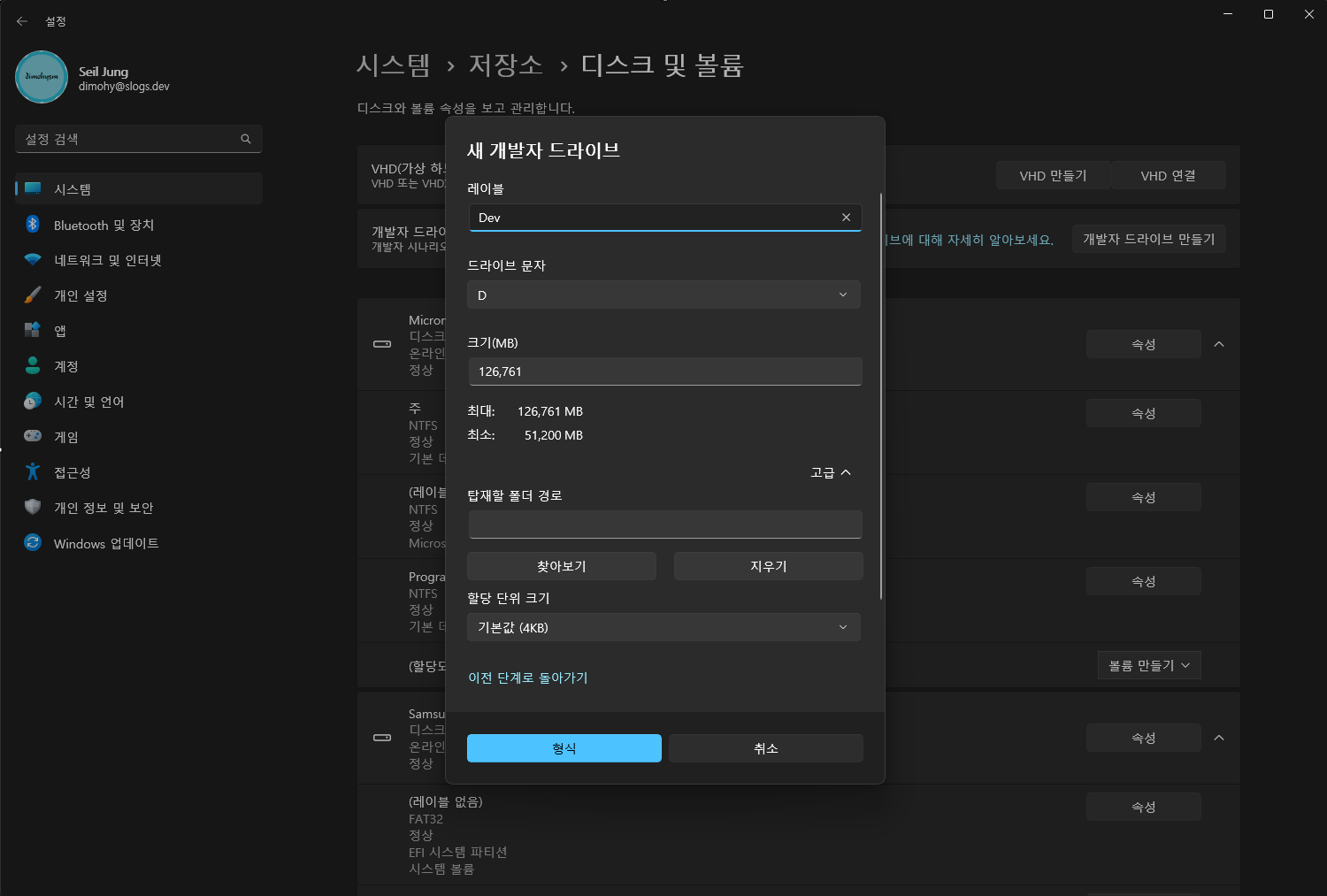Clear the 레이블 field with the X button
This screenshot has height=896, width=1327.
846,218
